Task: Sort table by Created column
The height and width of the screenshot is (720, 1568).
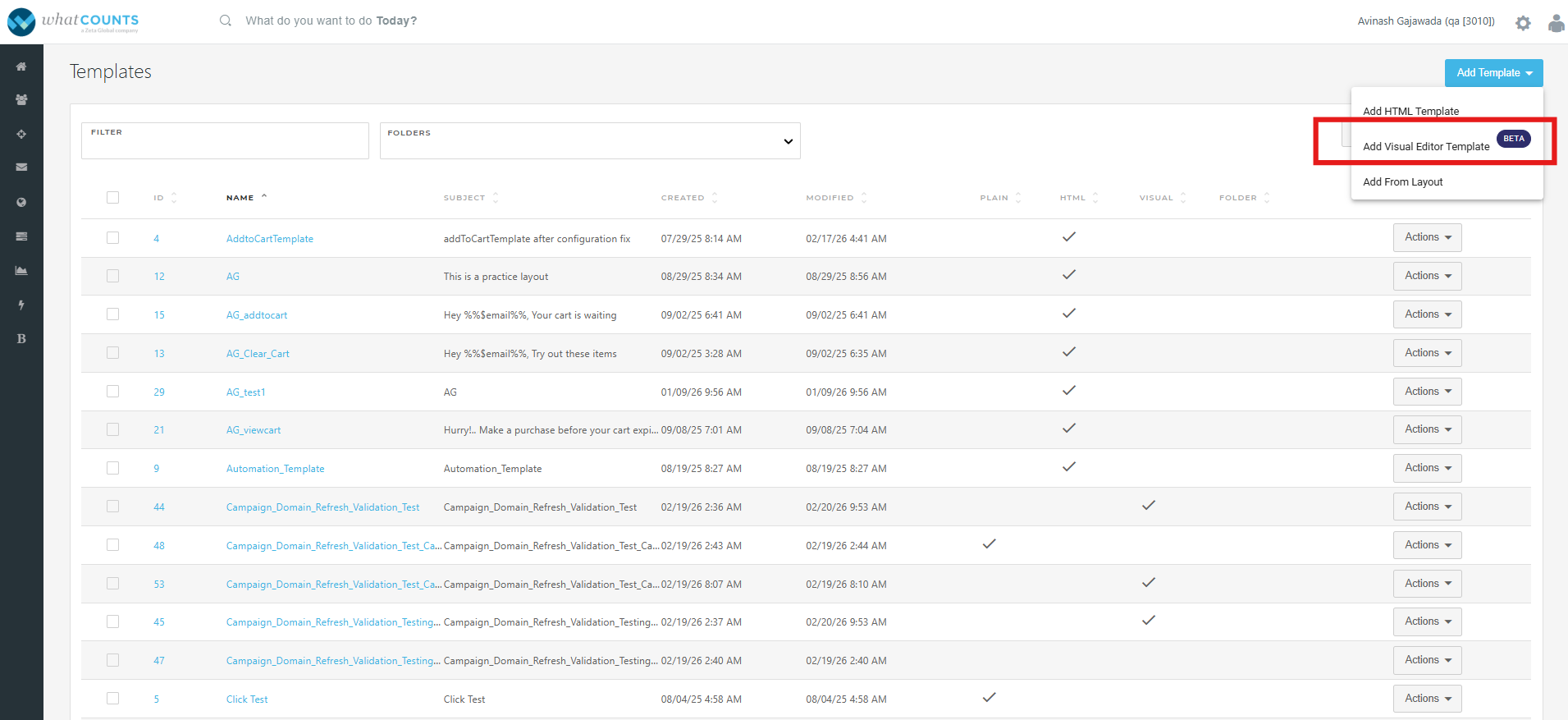Action: coord(683,198)
